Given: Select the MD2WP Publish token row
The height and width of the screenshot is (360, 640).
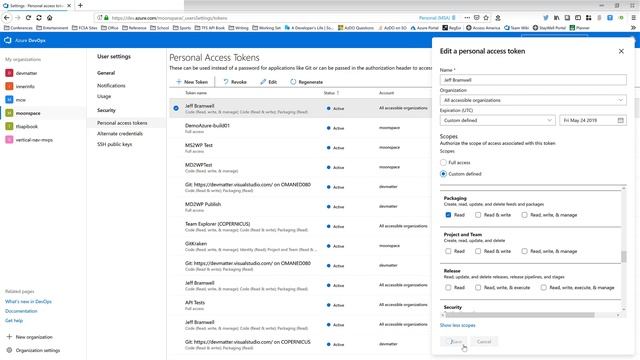Looking at the screenshot, I should pyautogui.click(x=300, y=207).
